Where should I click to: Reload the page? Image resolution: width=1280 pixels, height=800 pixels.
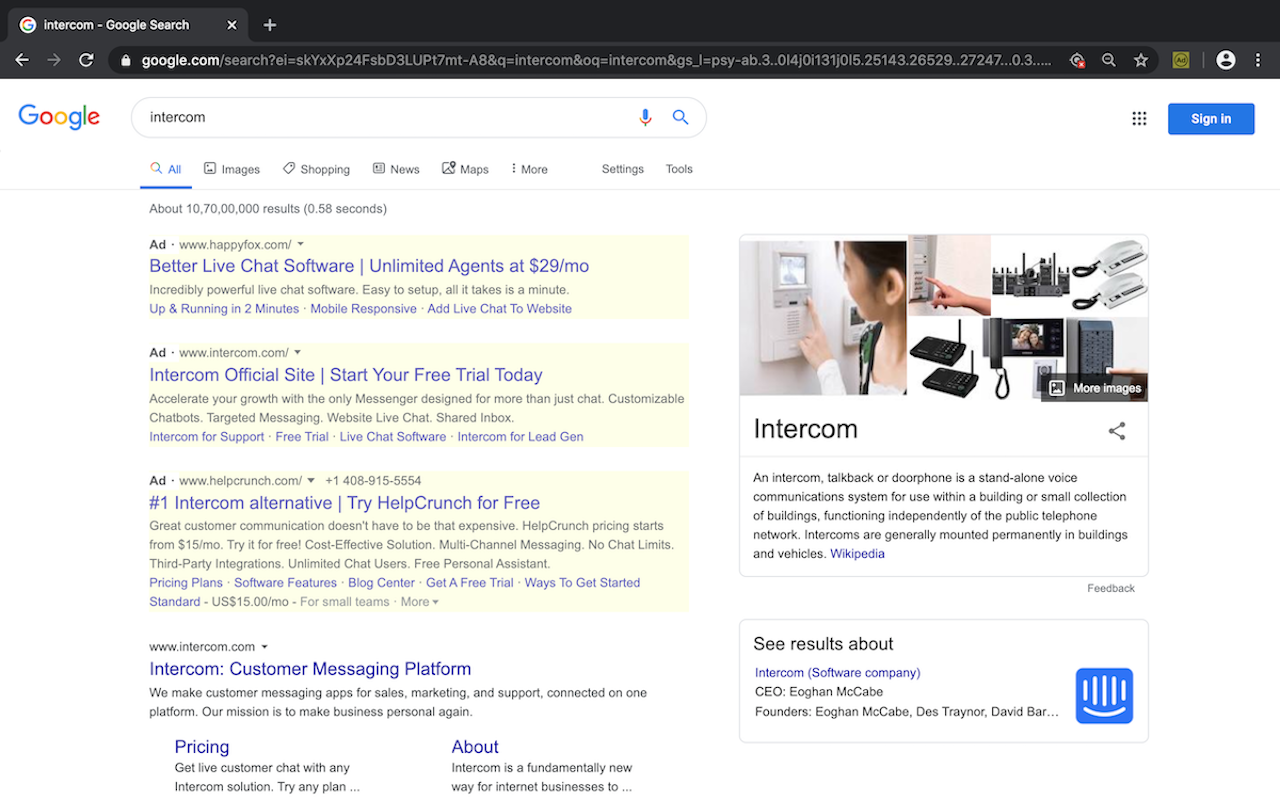(87, 60)
